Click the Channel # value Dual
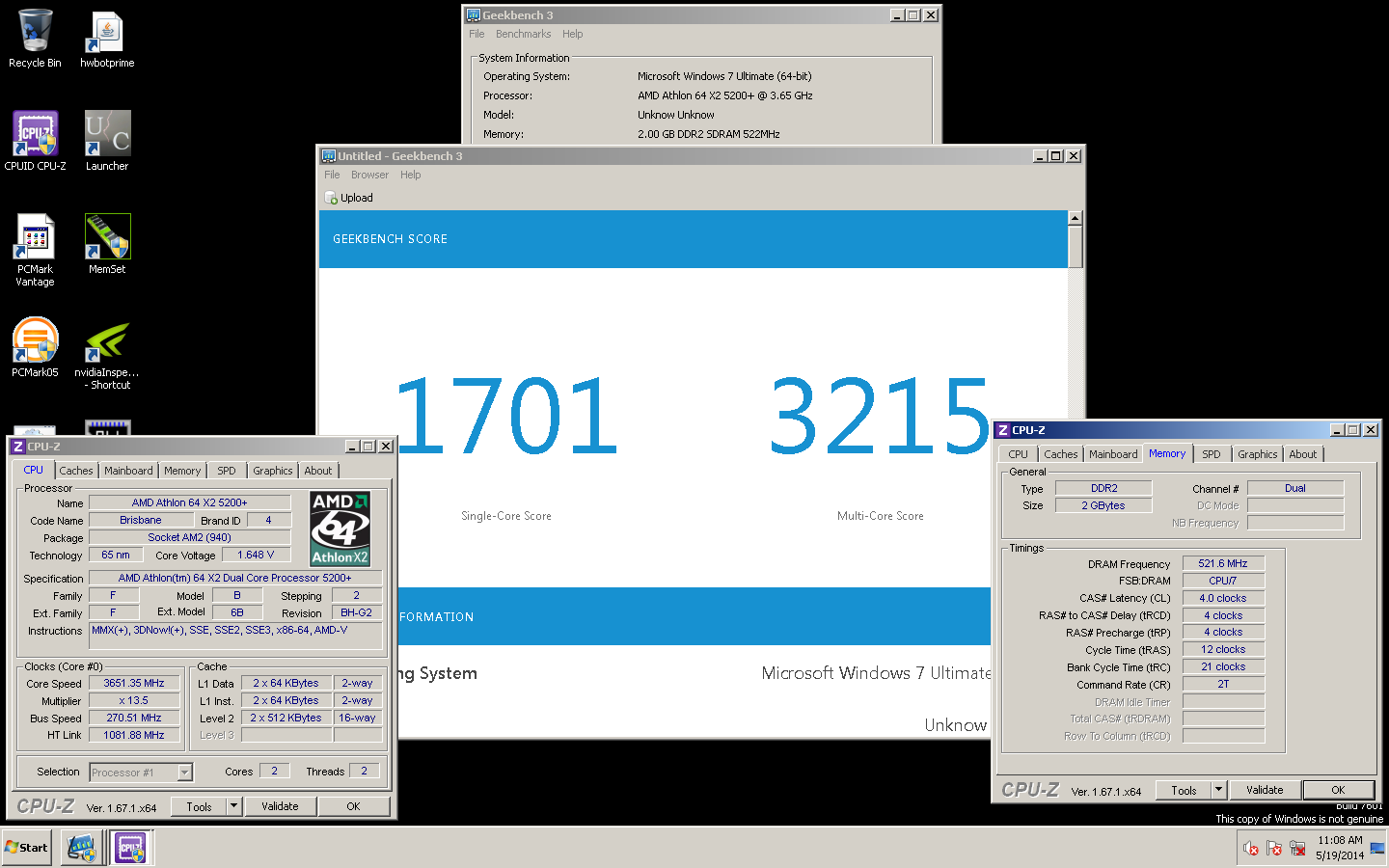The width and height of the screenshot is (1389, 868). 1295,488
